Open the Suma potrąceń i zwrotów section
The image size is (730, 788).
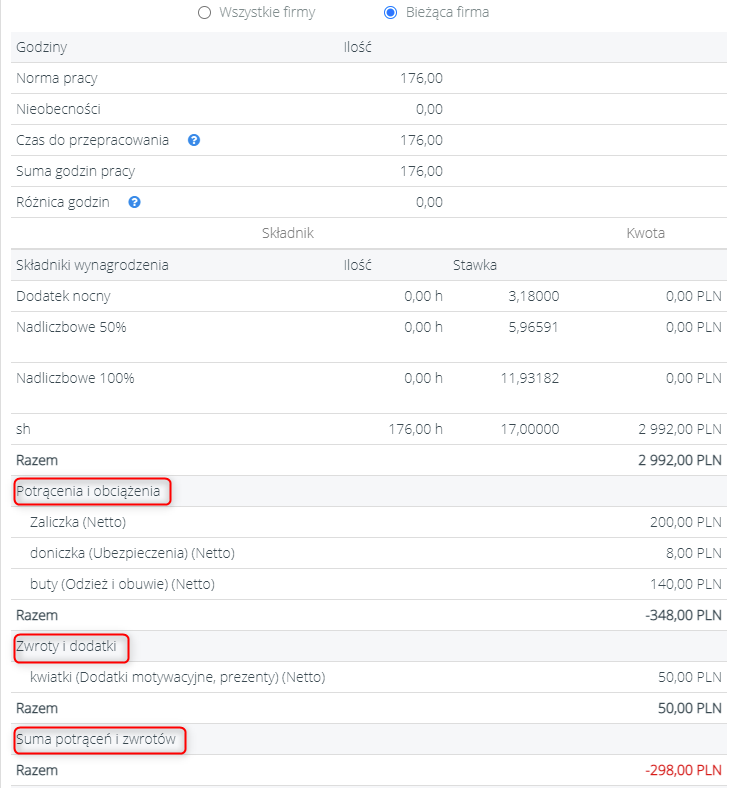(96, 740)
